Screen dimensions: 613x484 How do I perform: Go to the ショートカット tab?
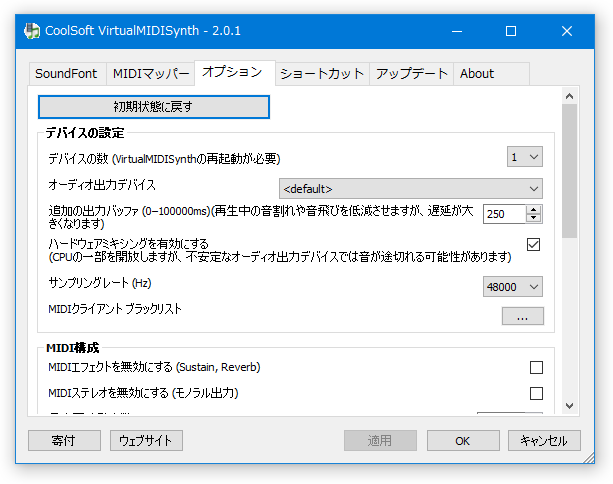pyautogui.click(x=323, y=73)
